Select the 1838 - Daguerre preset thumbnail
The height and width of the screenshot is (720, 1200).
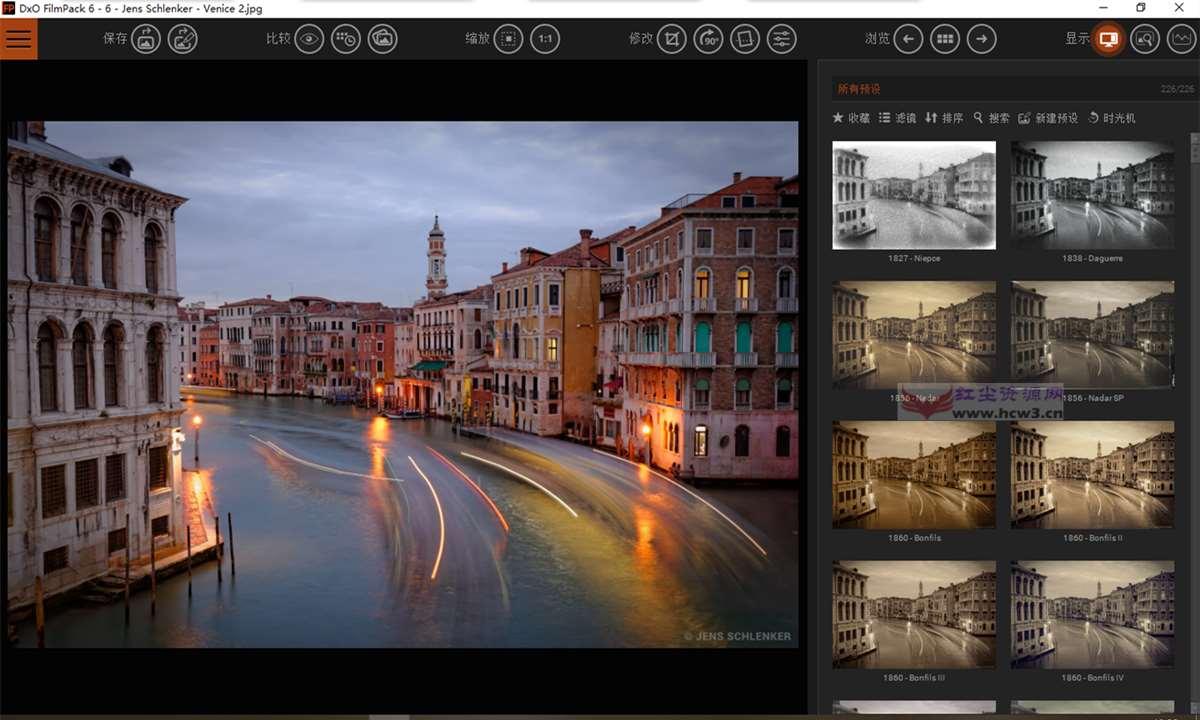tap(1092, 195)
